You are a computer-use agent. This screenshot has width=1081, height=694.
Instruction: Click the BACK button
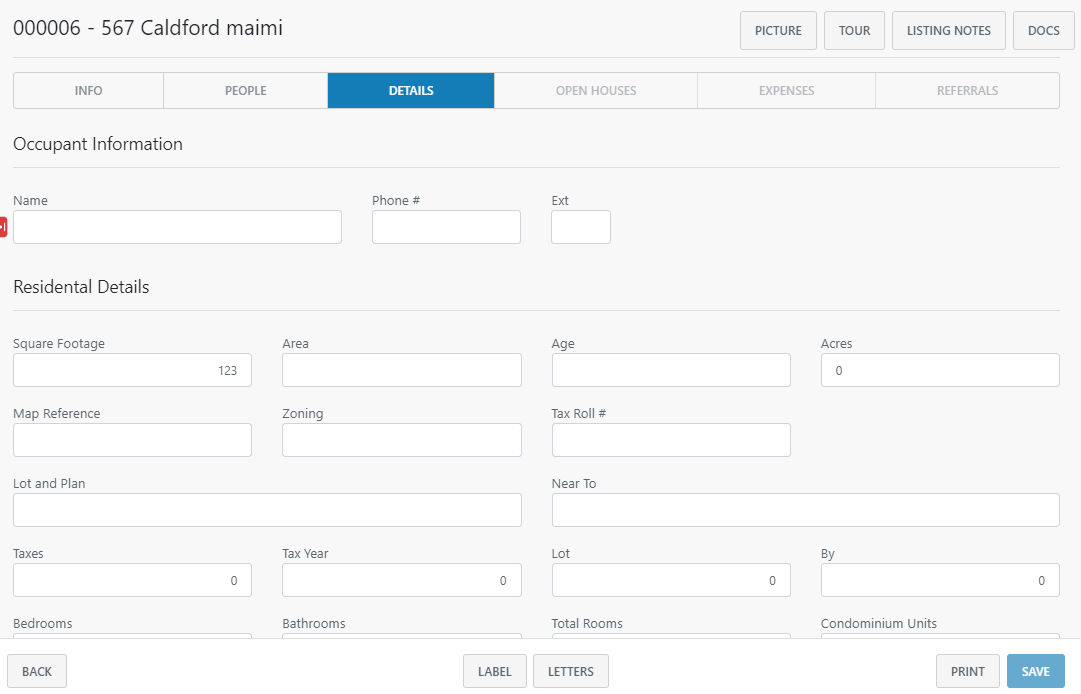[37, 670]
